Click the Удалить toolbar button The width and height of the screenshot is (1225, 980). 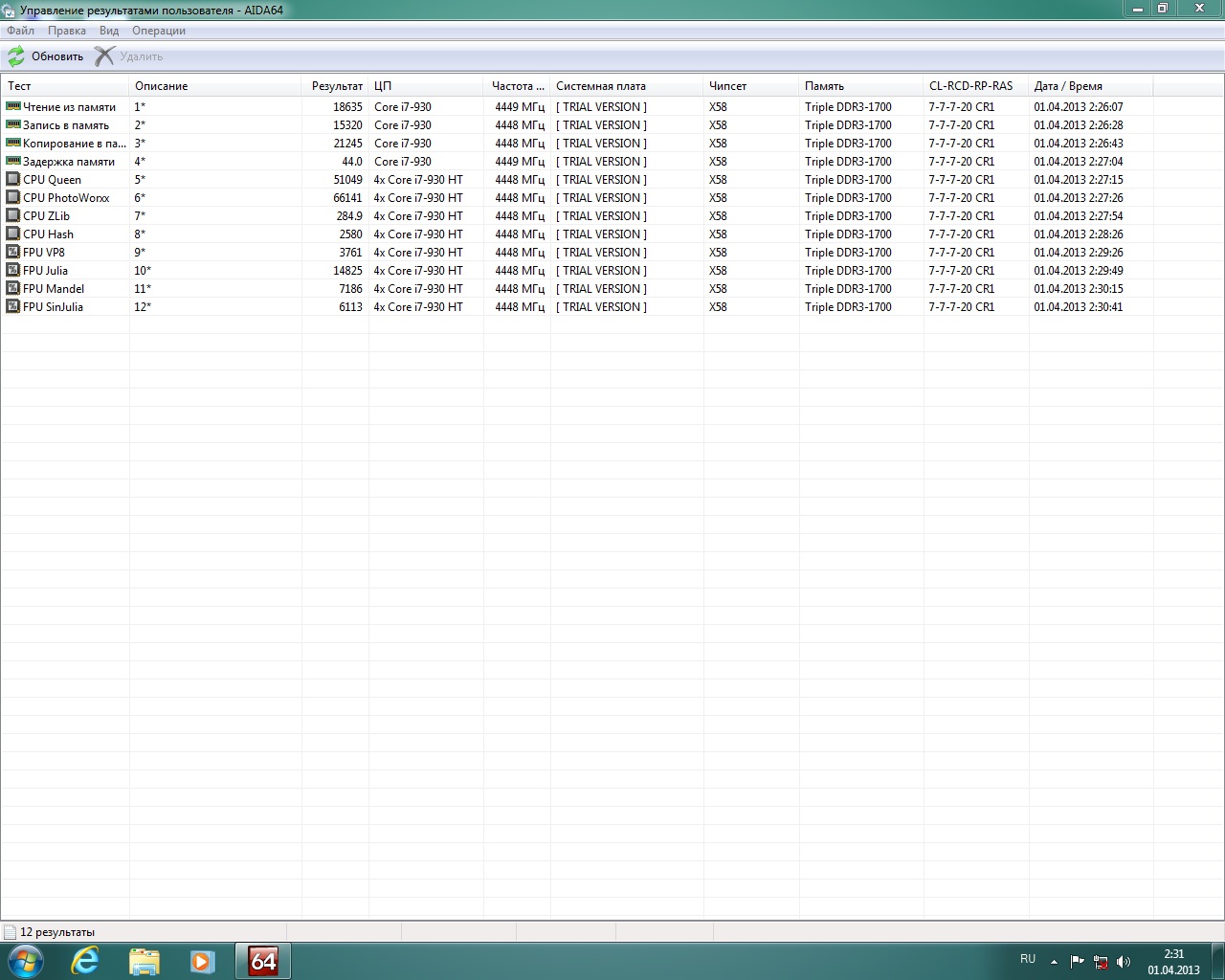point(129,56)
